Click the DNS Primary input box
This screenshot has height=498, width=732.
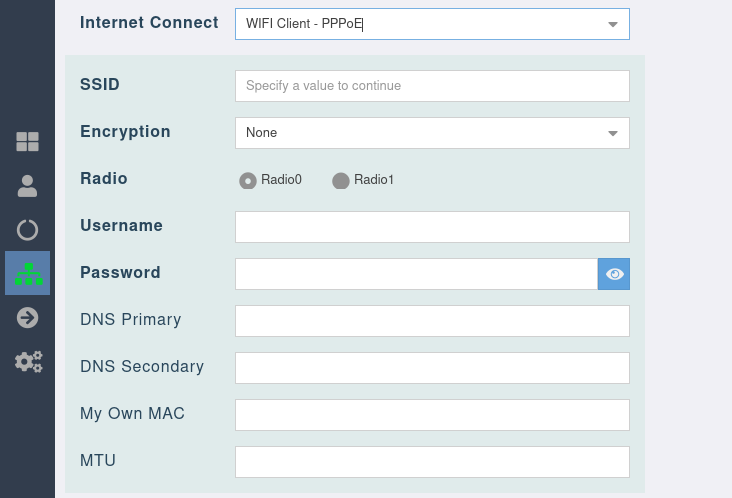432,321
